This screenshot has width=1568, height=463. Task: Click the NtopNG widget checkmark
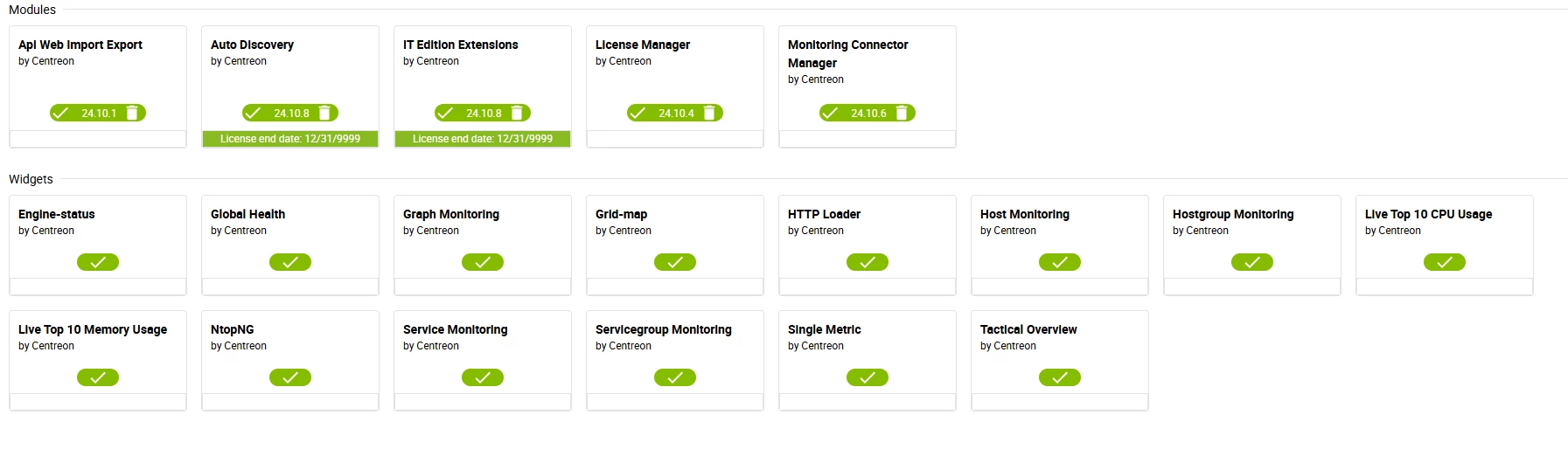tap(290, 377)
